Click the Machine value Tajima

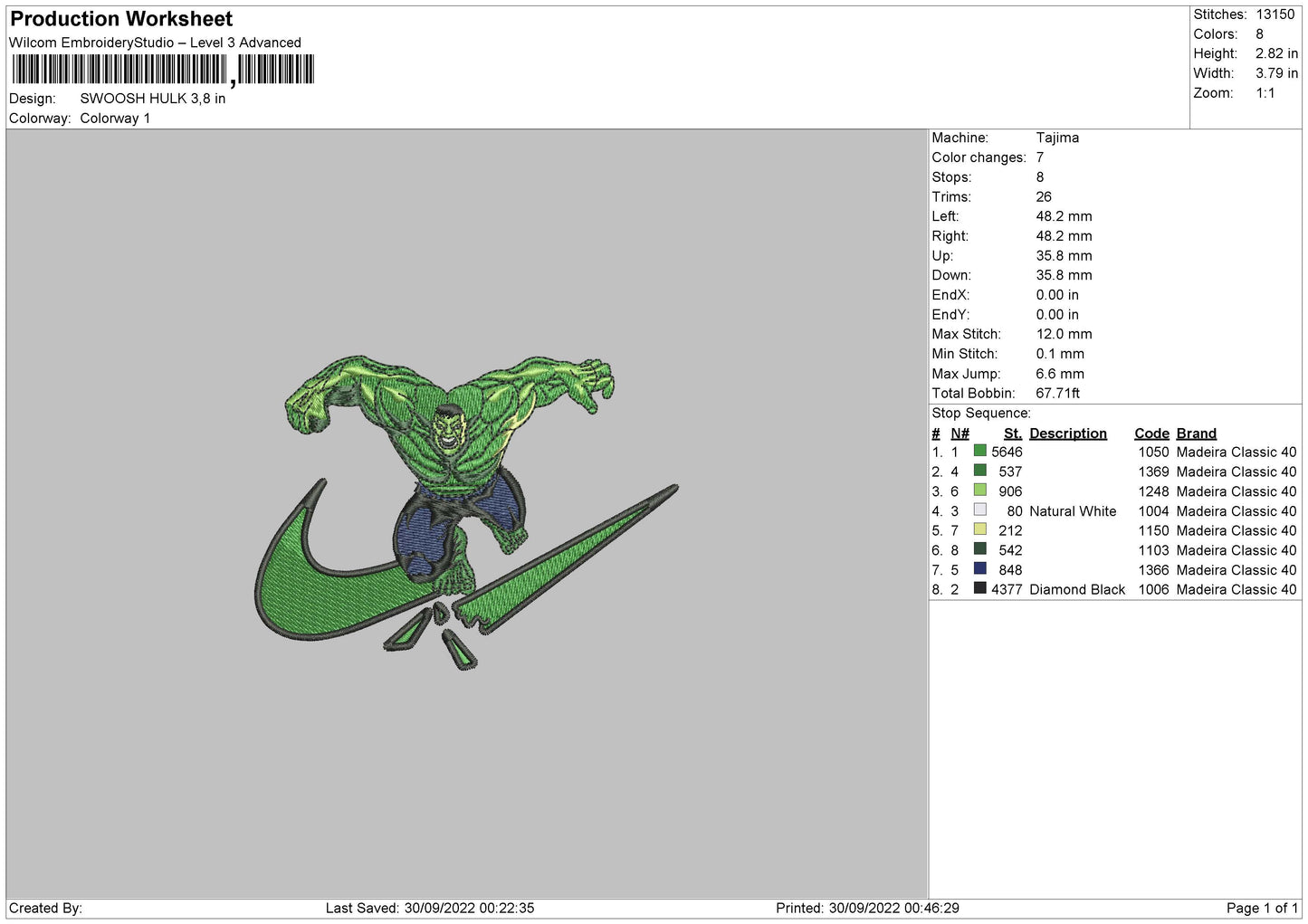pyautogui.click(x=1057, y=138)
